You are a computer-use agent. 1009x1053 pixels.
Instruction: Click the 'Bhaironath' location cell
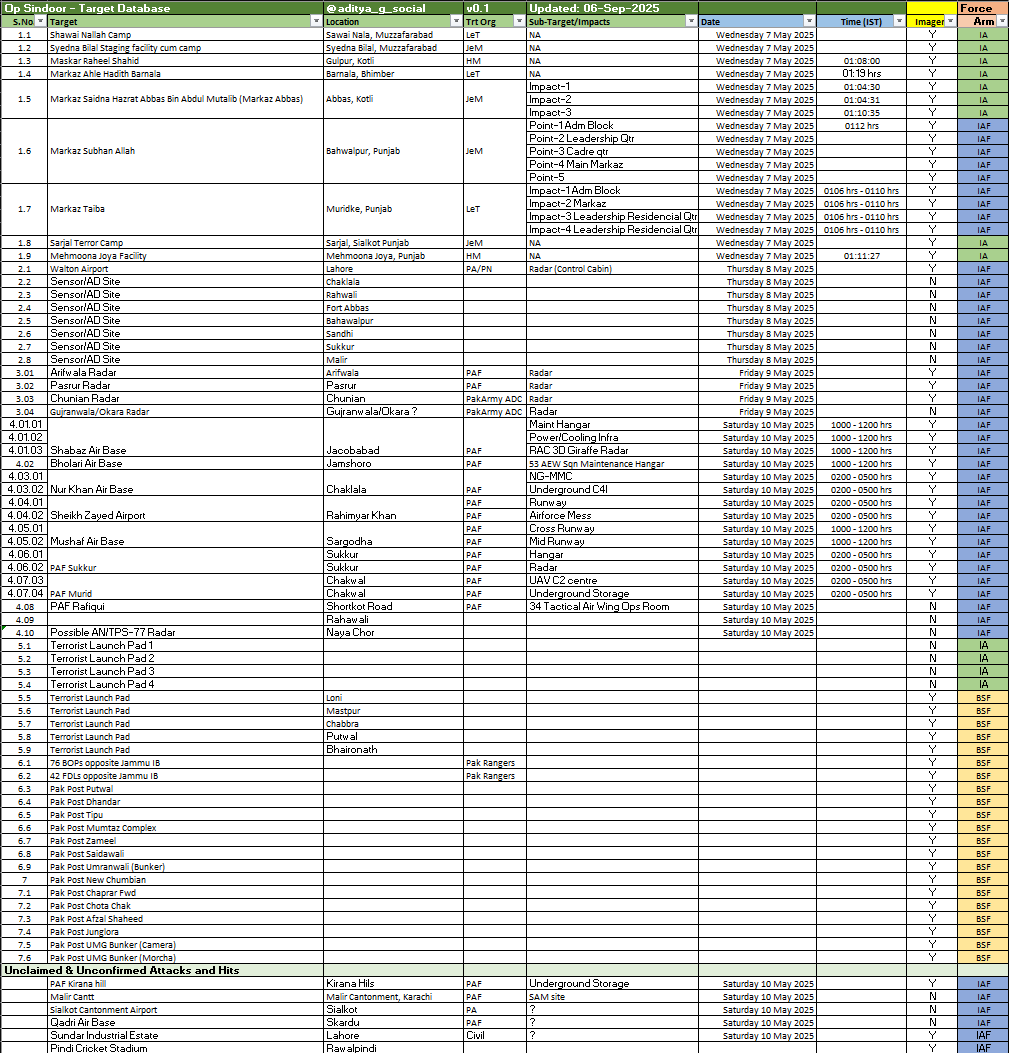pos(394,749)
